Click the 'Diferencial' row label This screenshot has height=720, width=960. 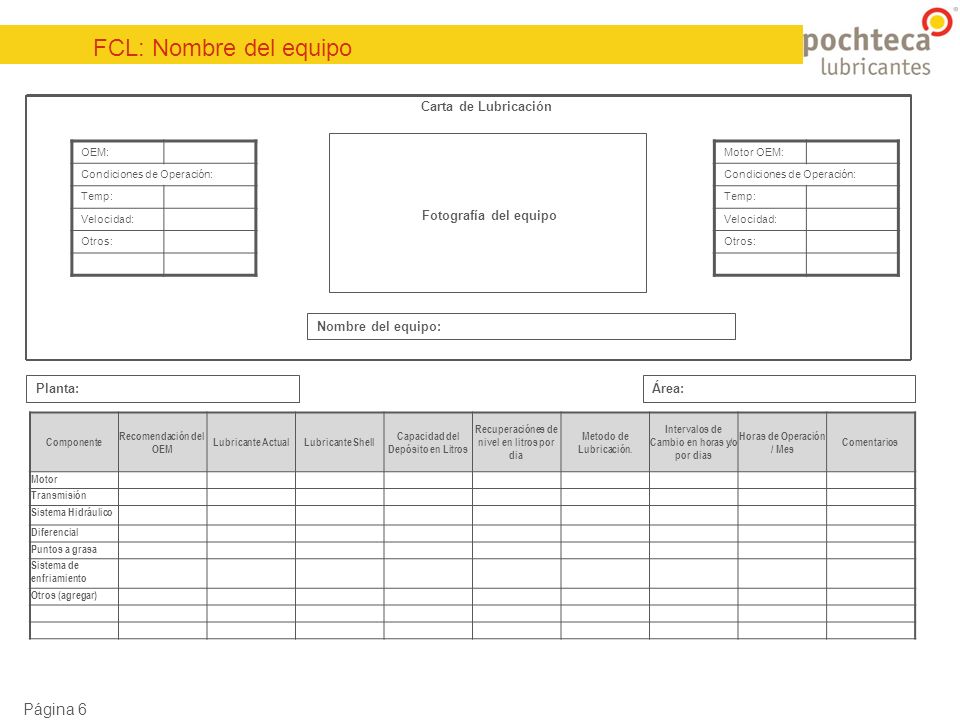(54, 532)
